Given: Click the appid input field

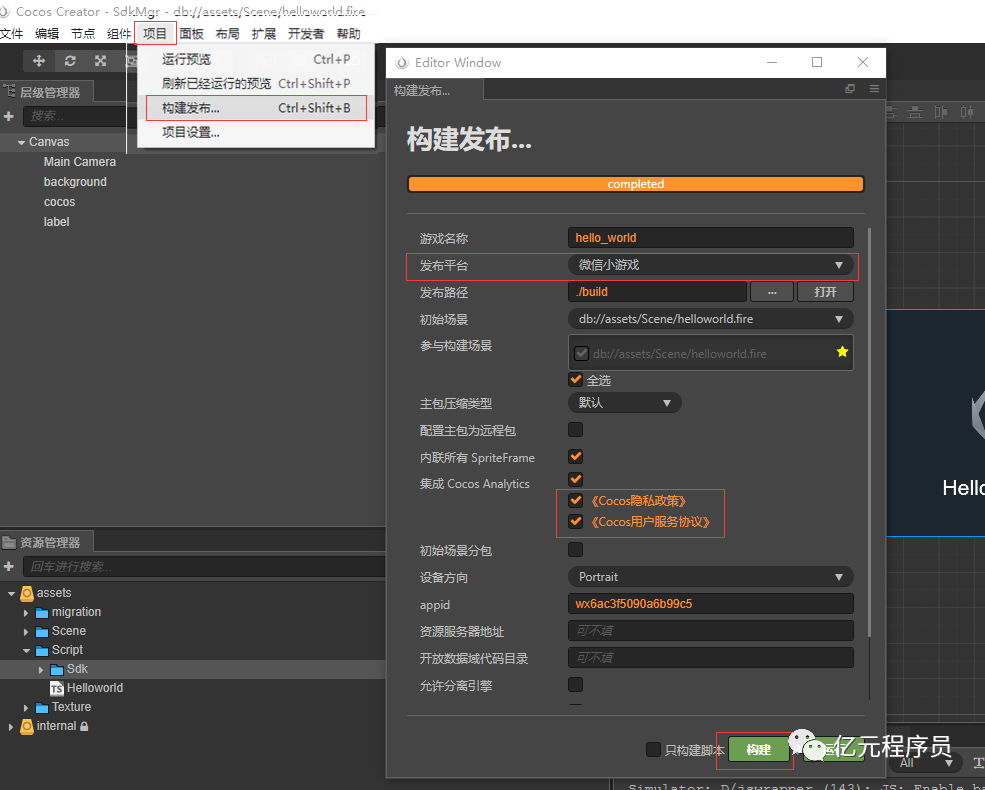Looking at the screenshot, I should click(x=710, y=603).
